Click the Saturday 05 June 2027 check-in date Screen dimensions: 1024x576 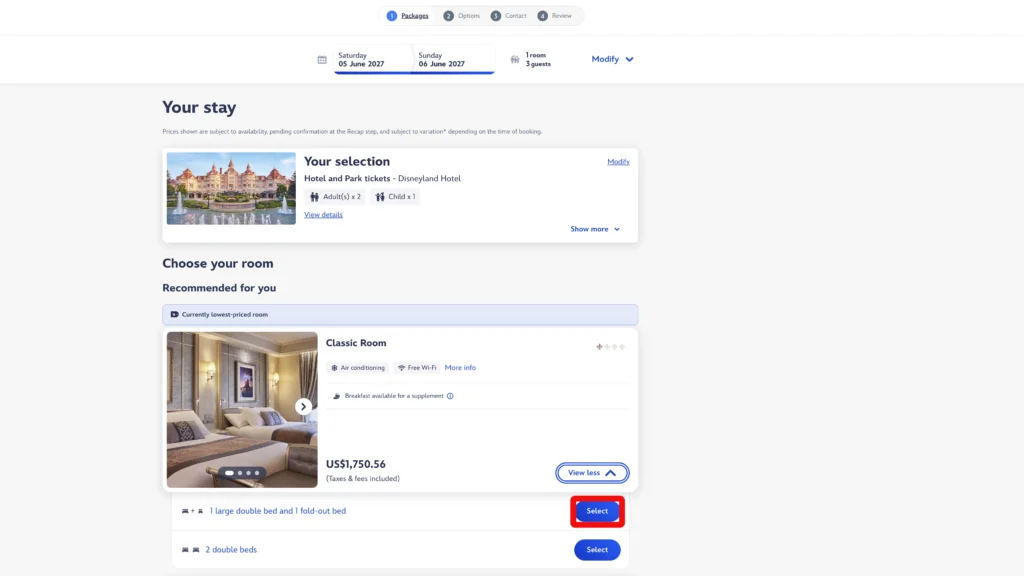(372, 59)
